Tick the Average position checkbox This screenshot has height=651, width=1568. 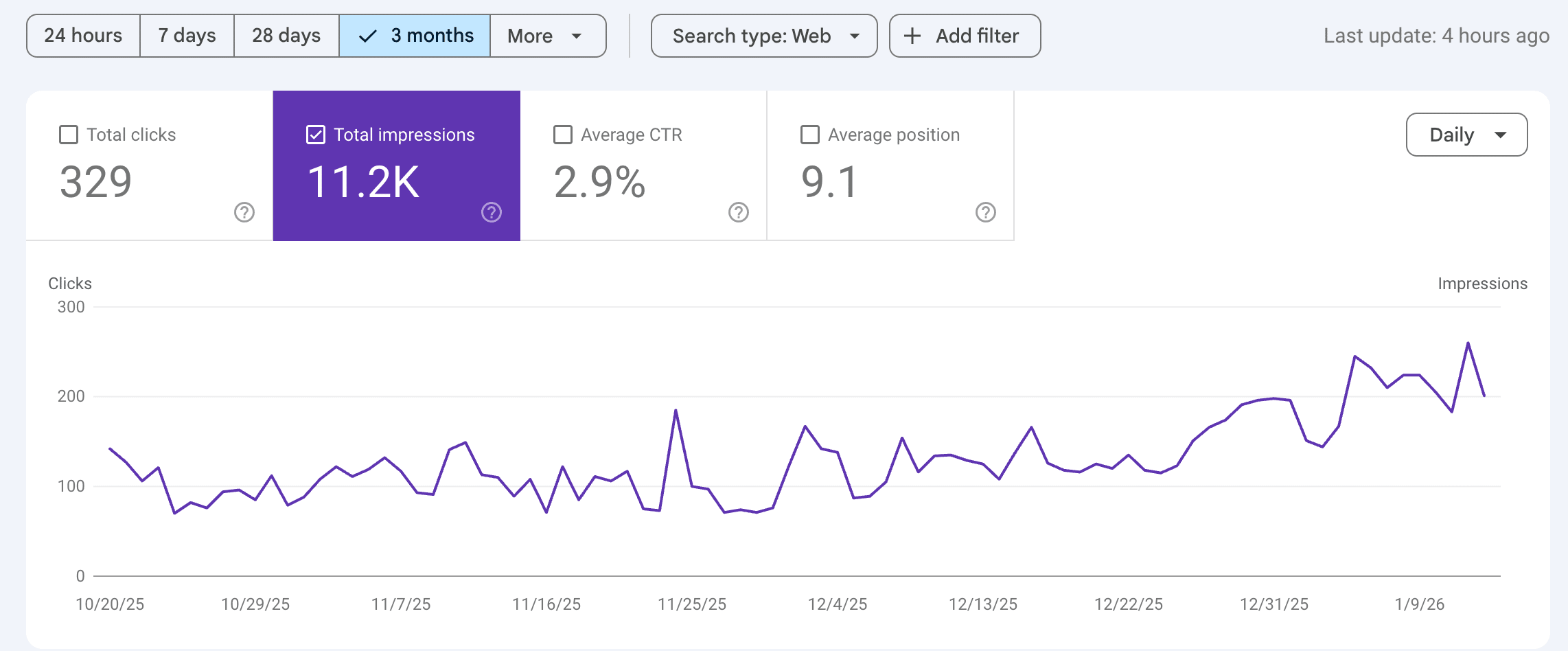(810, 135)
